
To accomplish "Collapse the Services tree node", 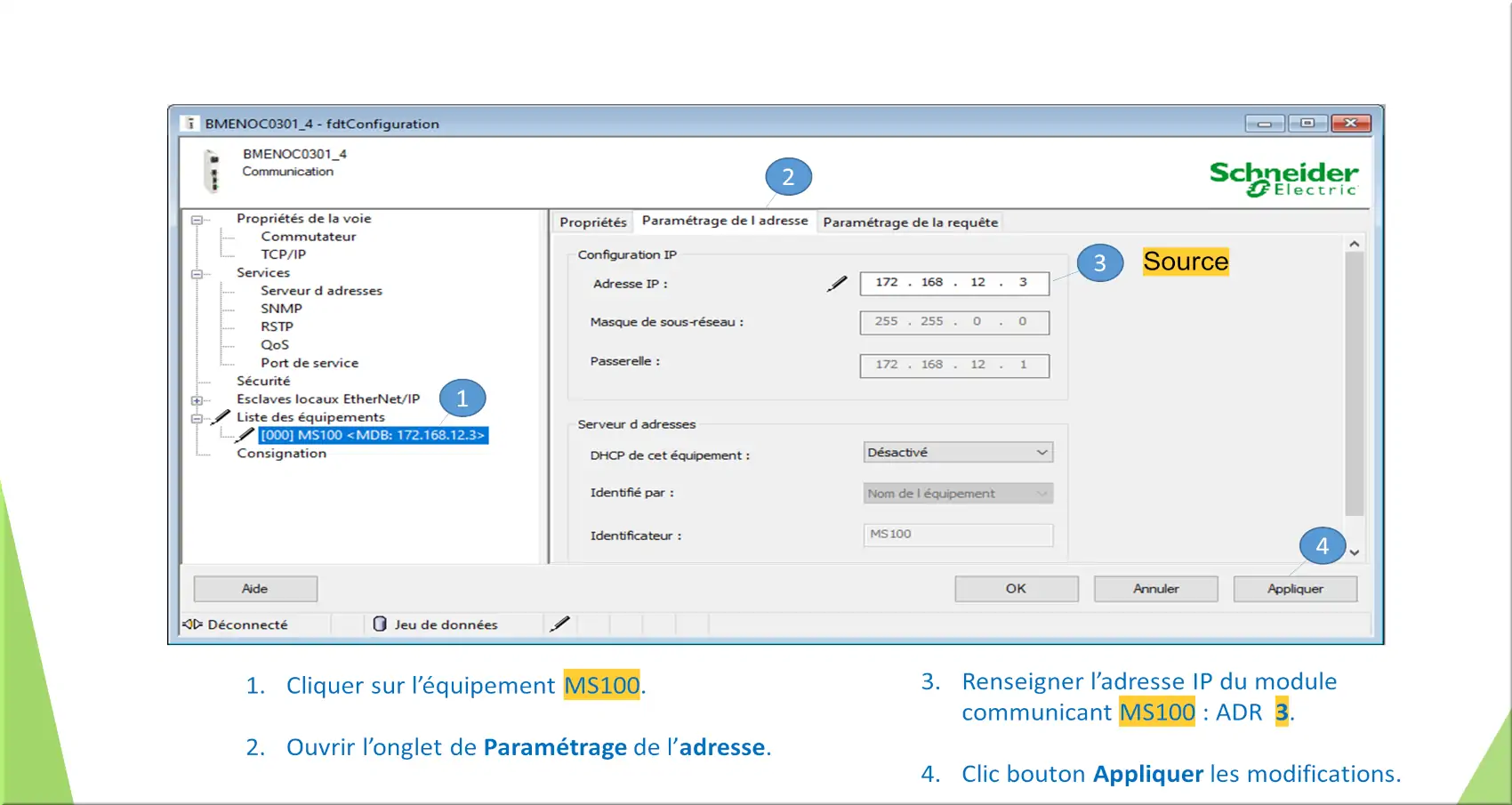I will [197, 274].
